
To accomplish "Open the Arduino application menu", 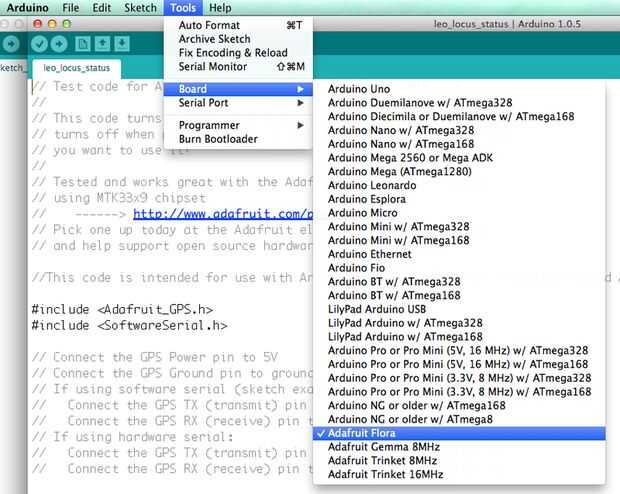I will pos(27,8).
